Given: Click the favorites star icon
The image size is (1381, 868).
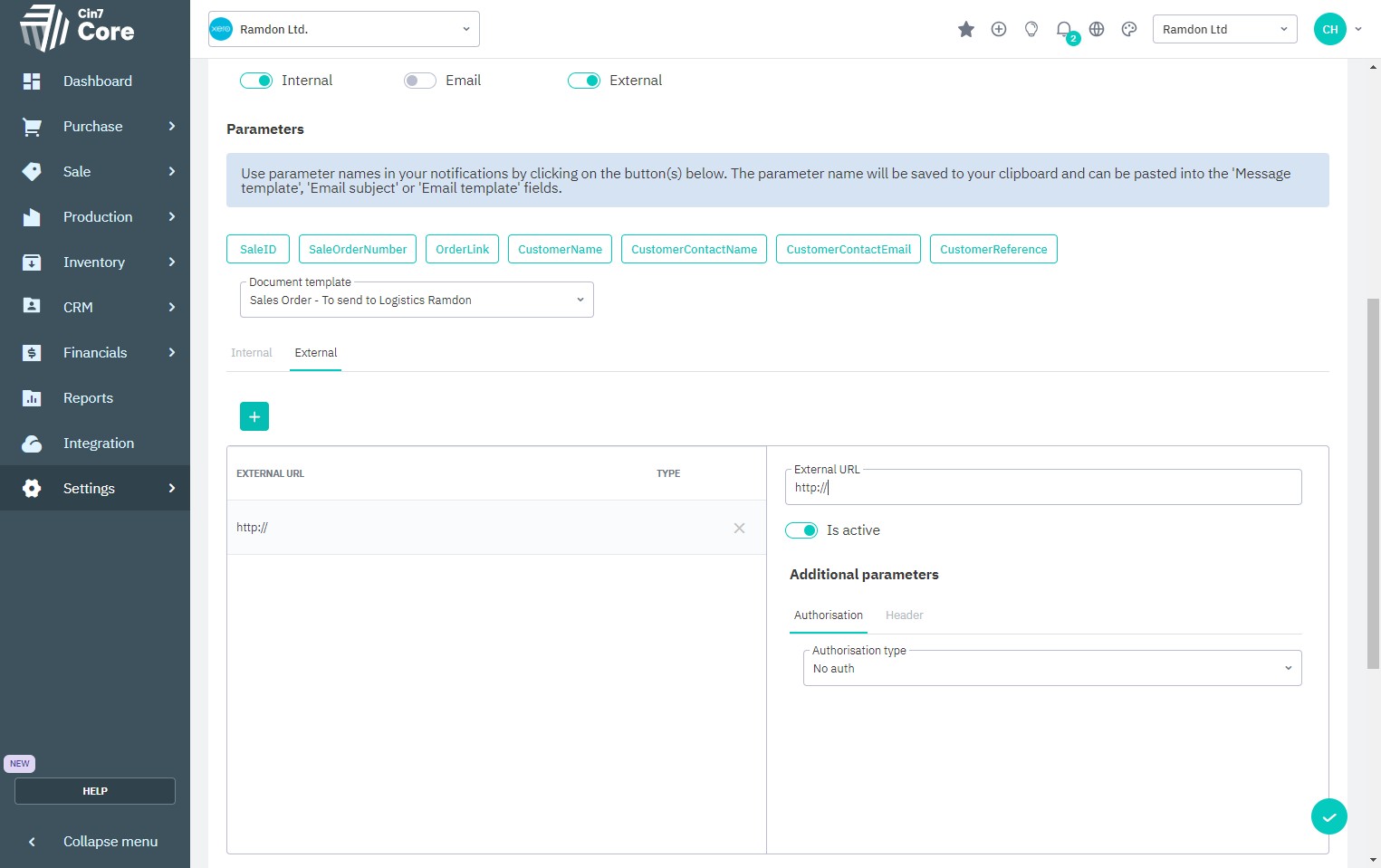Looking at the screenshot, I should pos(965,30).
